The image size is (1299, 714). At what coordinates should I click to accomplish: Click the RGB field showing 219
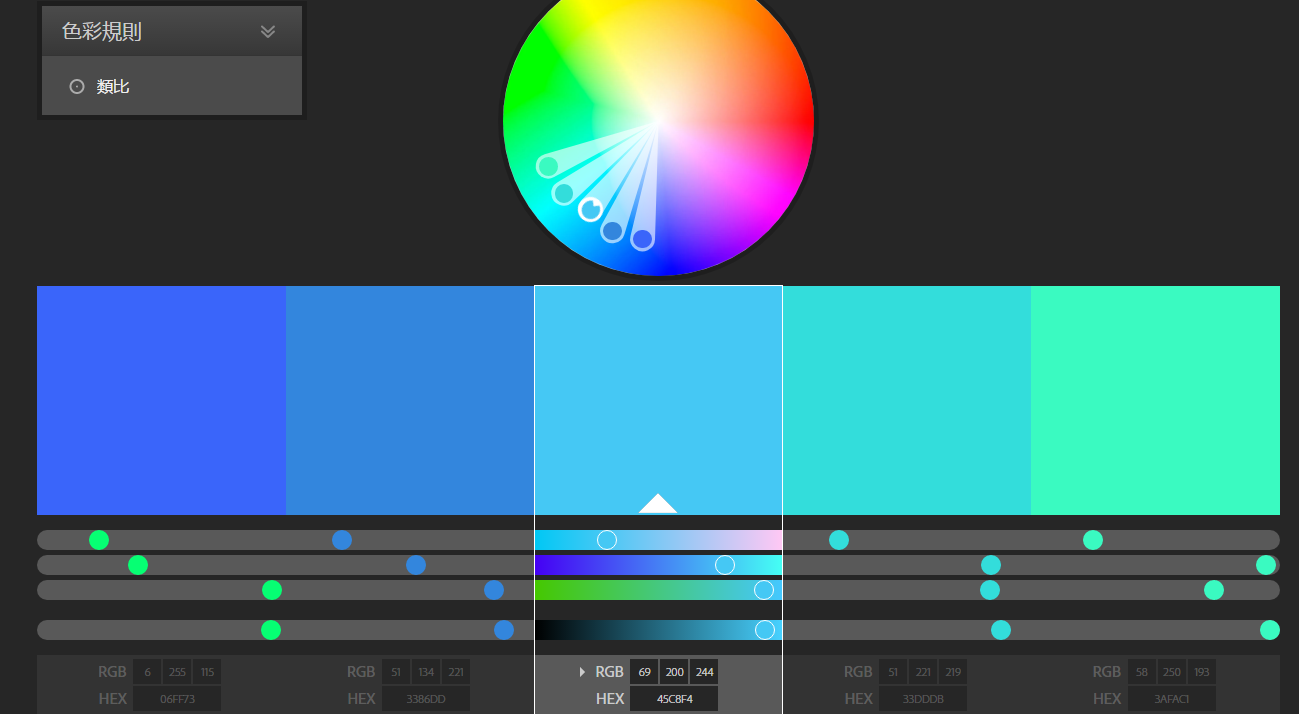[x=952, y=672]
